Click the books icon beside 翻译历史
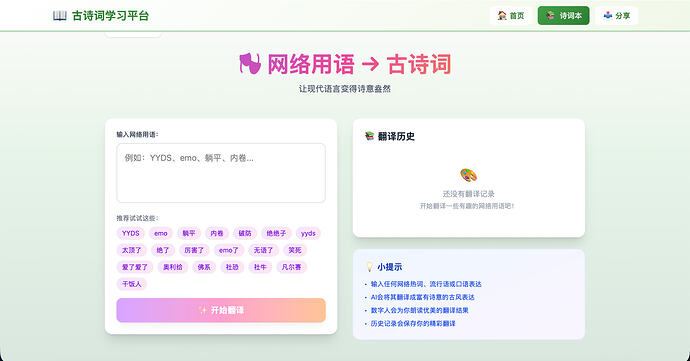The image size is (690, 361). [370, 136]
